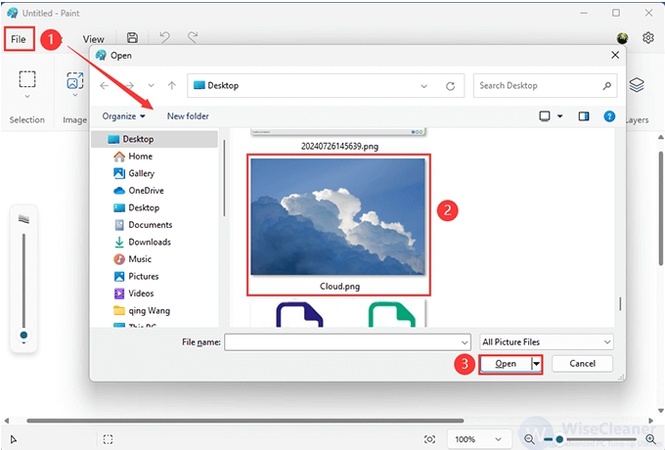The image size is (665, 450).
Task: Open the All Picture Files type dropdown
Action: (546, 342)
